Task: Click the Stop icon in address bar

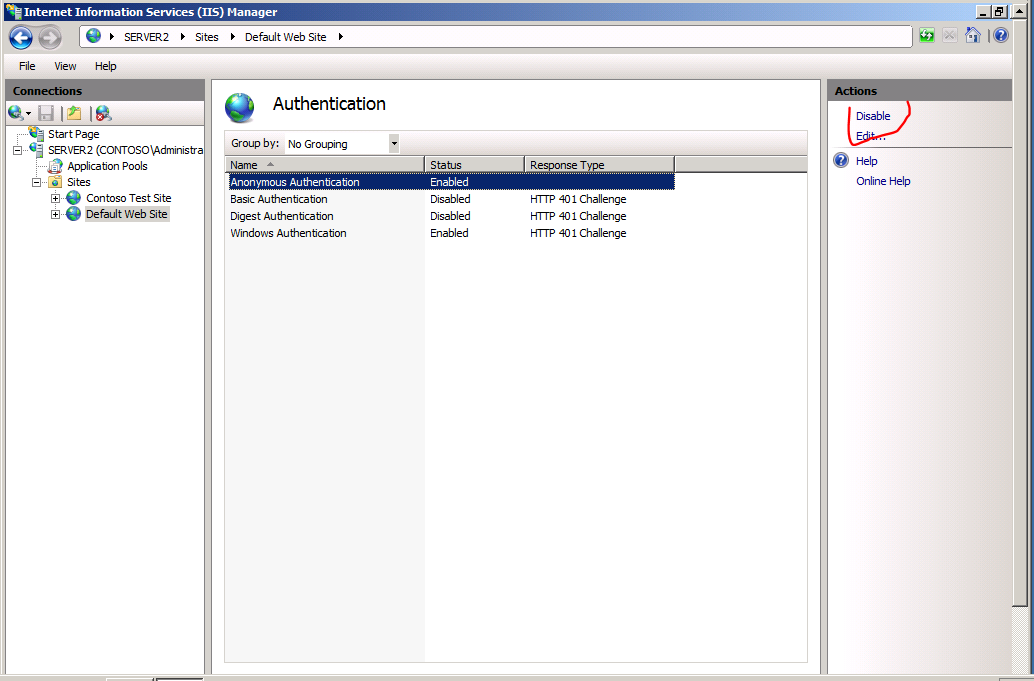Action: 950,36
